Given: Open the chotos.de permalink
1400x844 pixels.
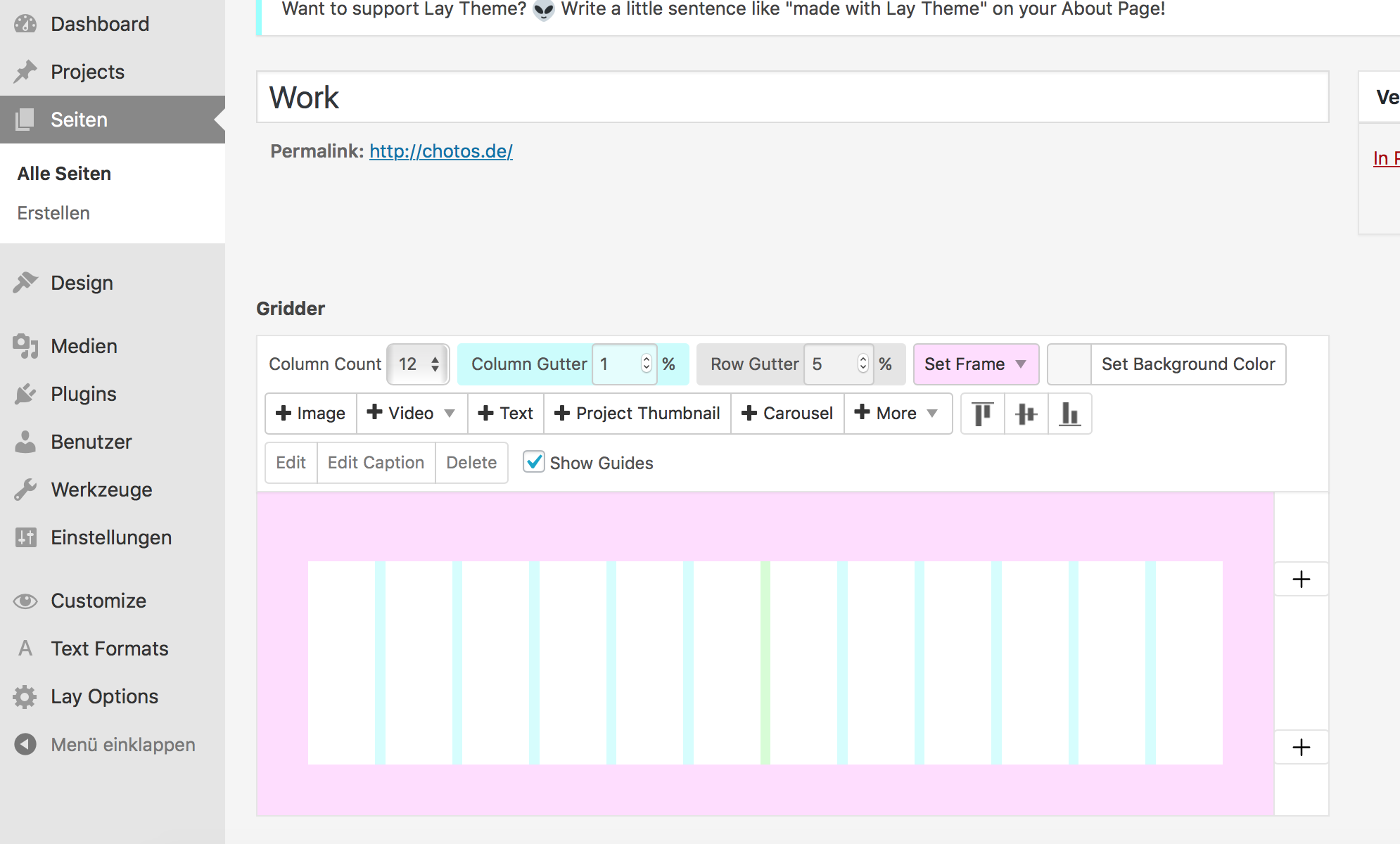Looking at the screenshot, I should click(x=441, y=151).
